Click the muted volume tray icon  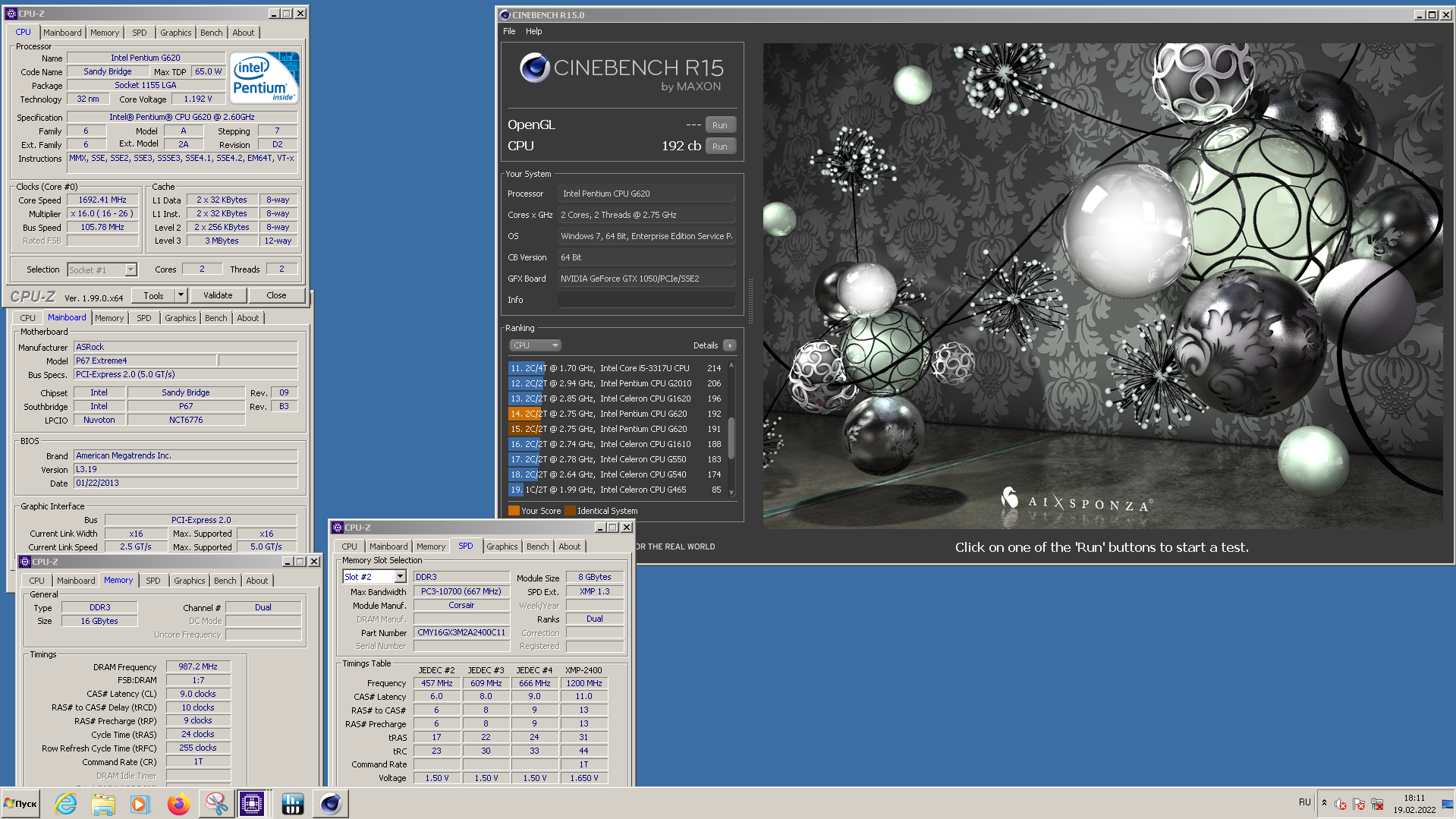click(1341, 804)
